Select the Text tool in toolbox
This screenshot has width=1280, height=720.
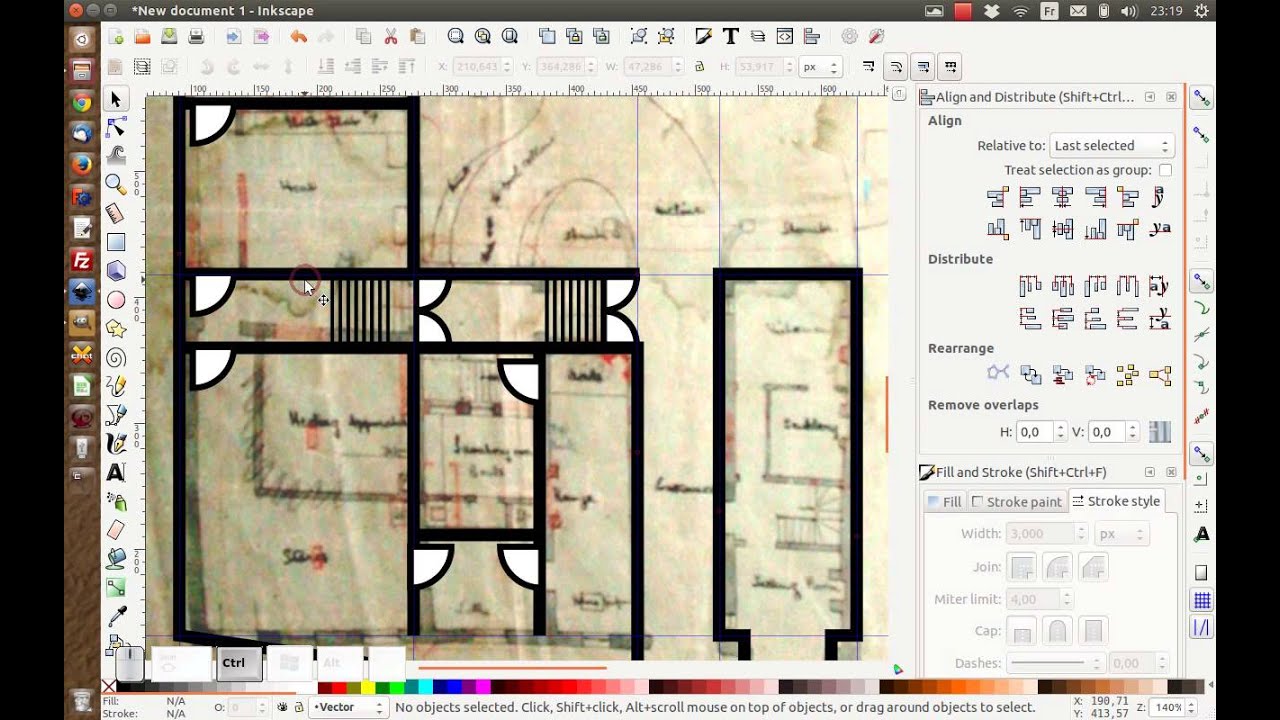(x=116, y=473)
